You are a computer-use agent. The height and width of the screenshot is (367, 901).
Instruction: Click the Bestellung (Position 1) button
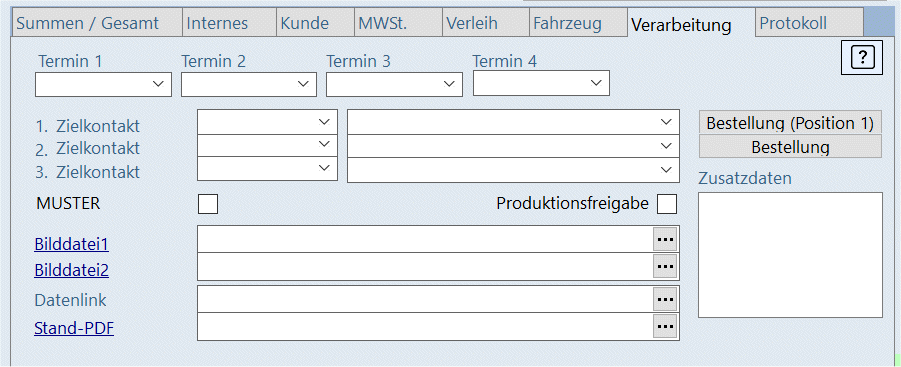[790, 123]
